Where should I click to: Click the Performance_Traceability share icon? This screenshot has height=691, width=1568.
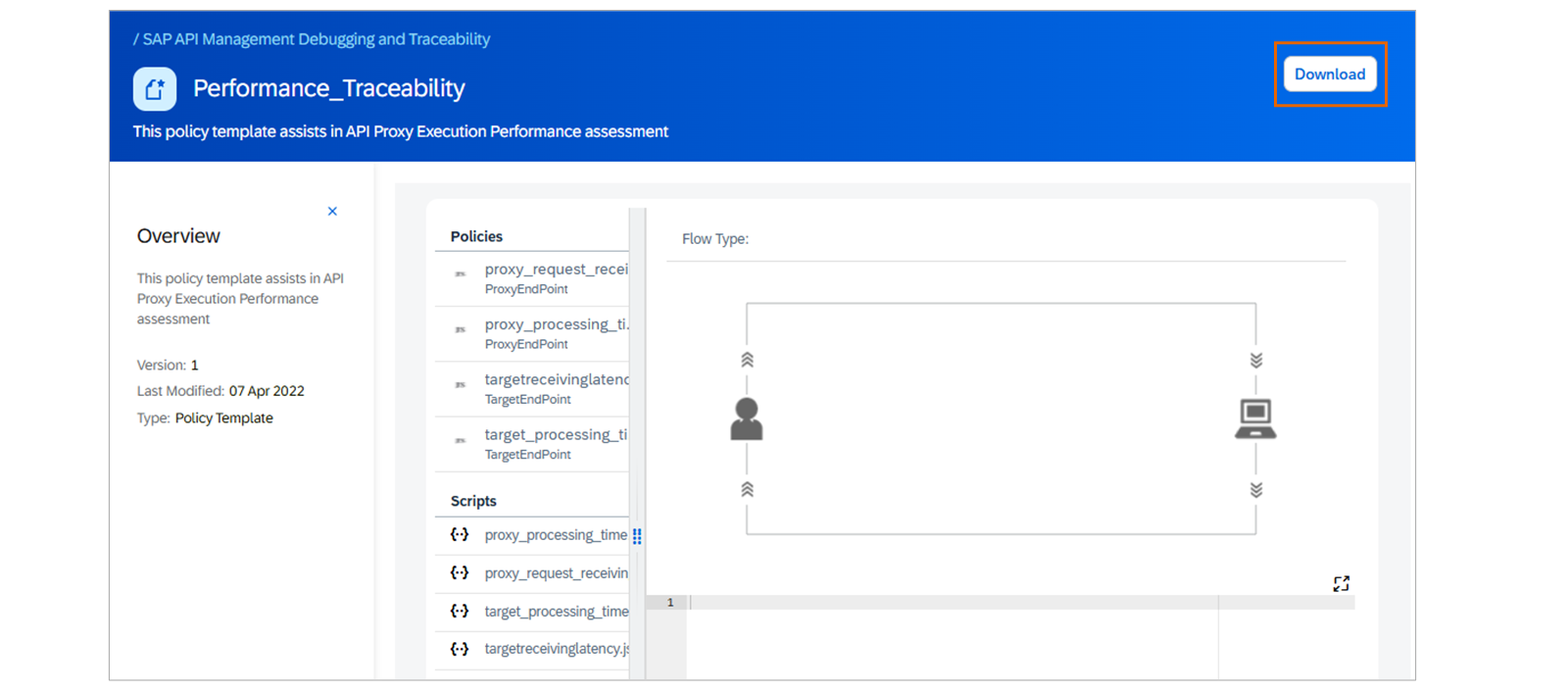(155, 89)
